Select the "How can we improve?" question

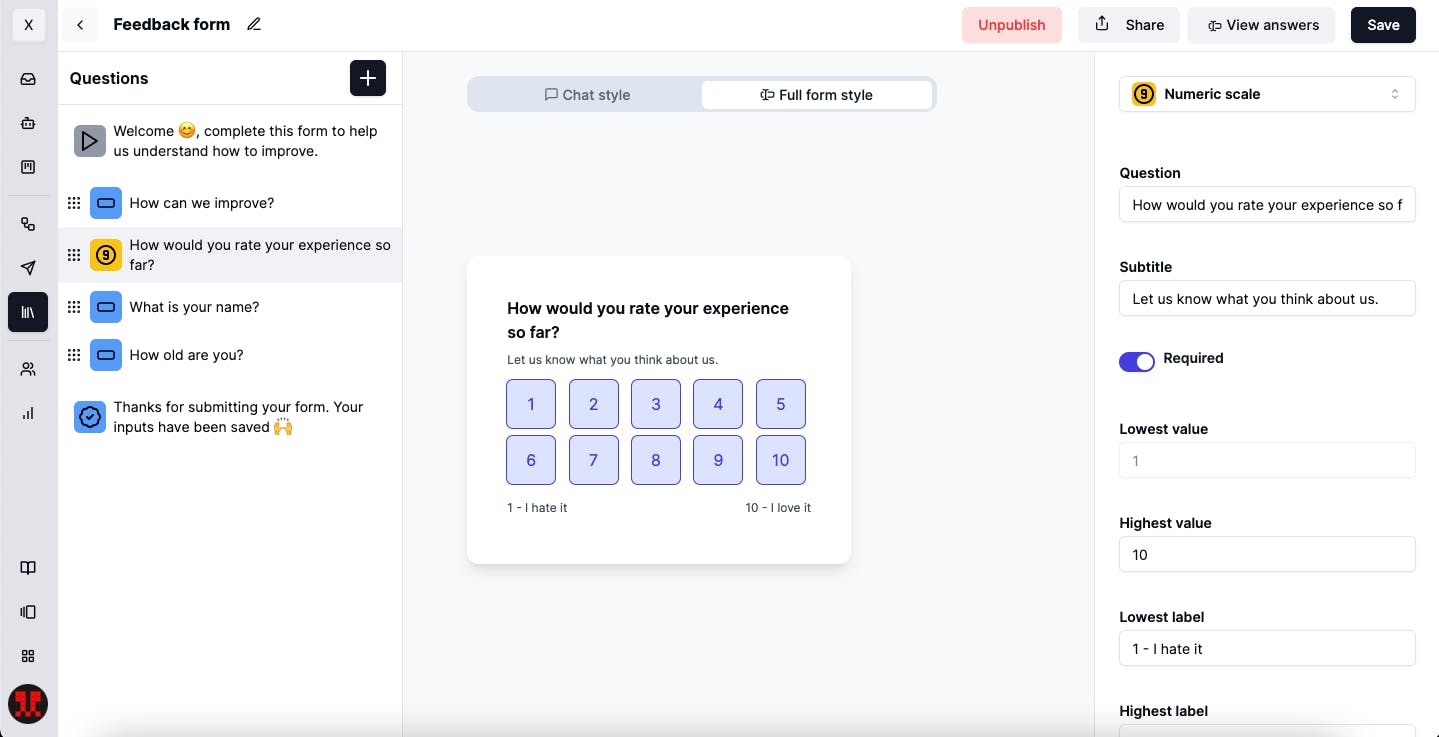pos(202,203)
